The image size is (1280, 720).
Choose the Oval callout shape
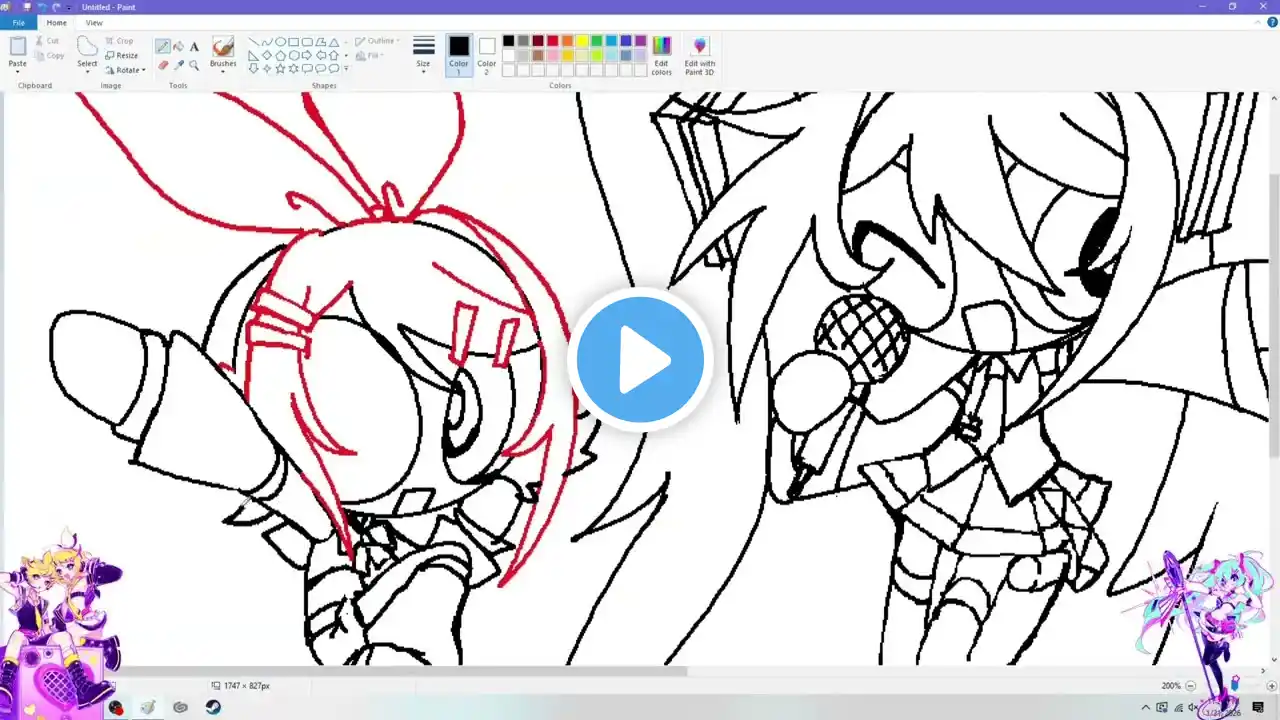click(x=319, y=68)
